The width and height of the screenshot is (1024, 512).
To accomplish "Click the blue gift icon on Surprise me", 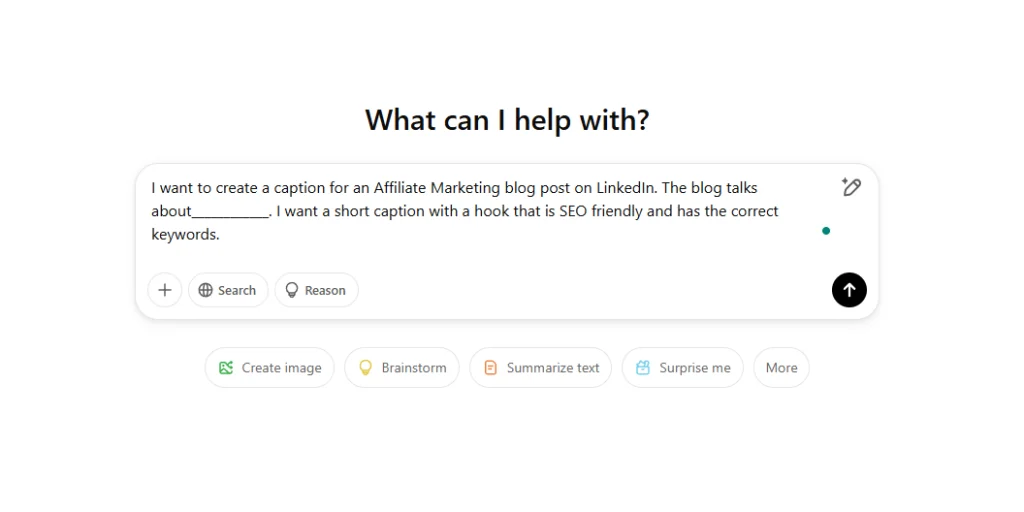I will tap(643, 368).
